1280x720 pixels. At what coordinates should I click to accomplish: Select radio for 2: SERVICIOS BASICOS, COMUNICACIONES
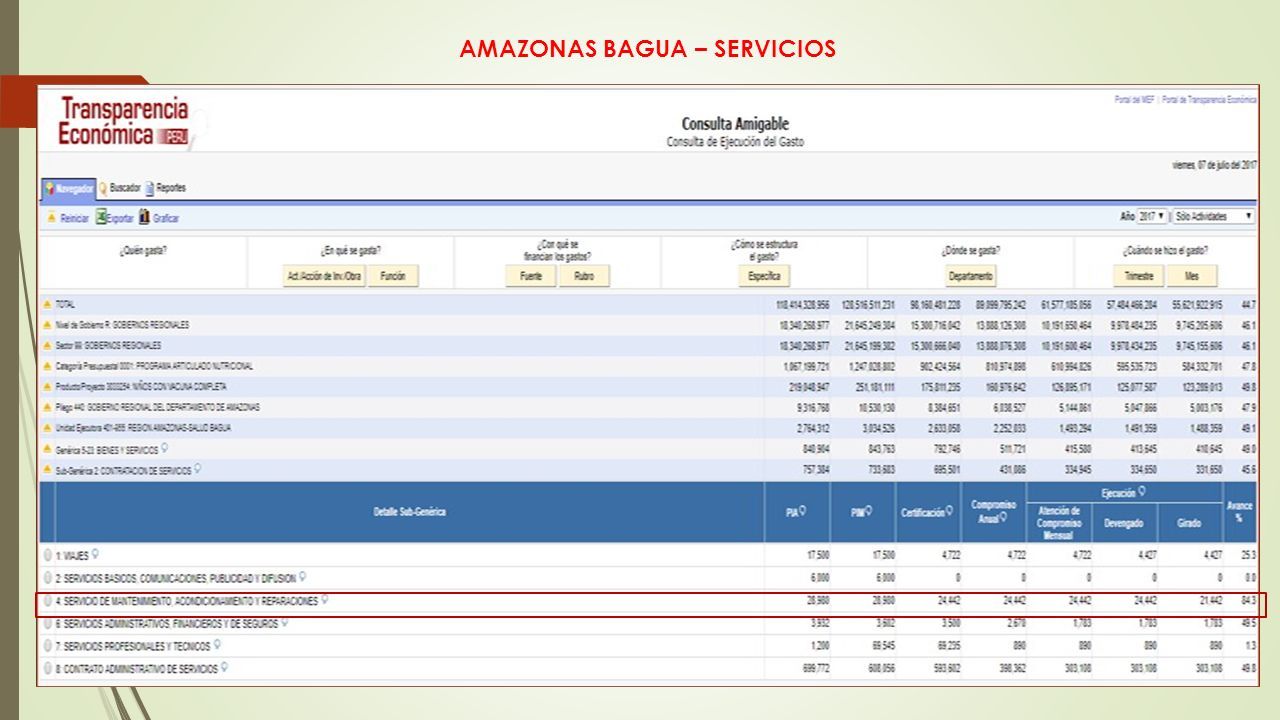47,578
